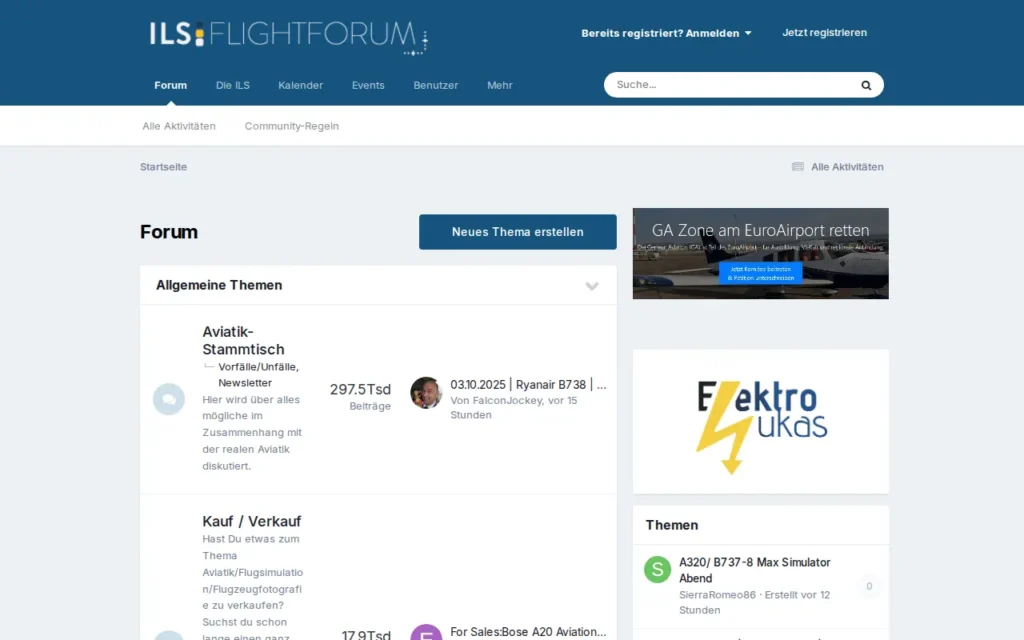The width and height of the screenshot is (1024, 640).
Task: Click the Neues Thema erstellen button
Action: (518, 232)
